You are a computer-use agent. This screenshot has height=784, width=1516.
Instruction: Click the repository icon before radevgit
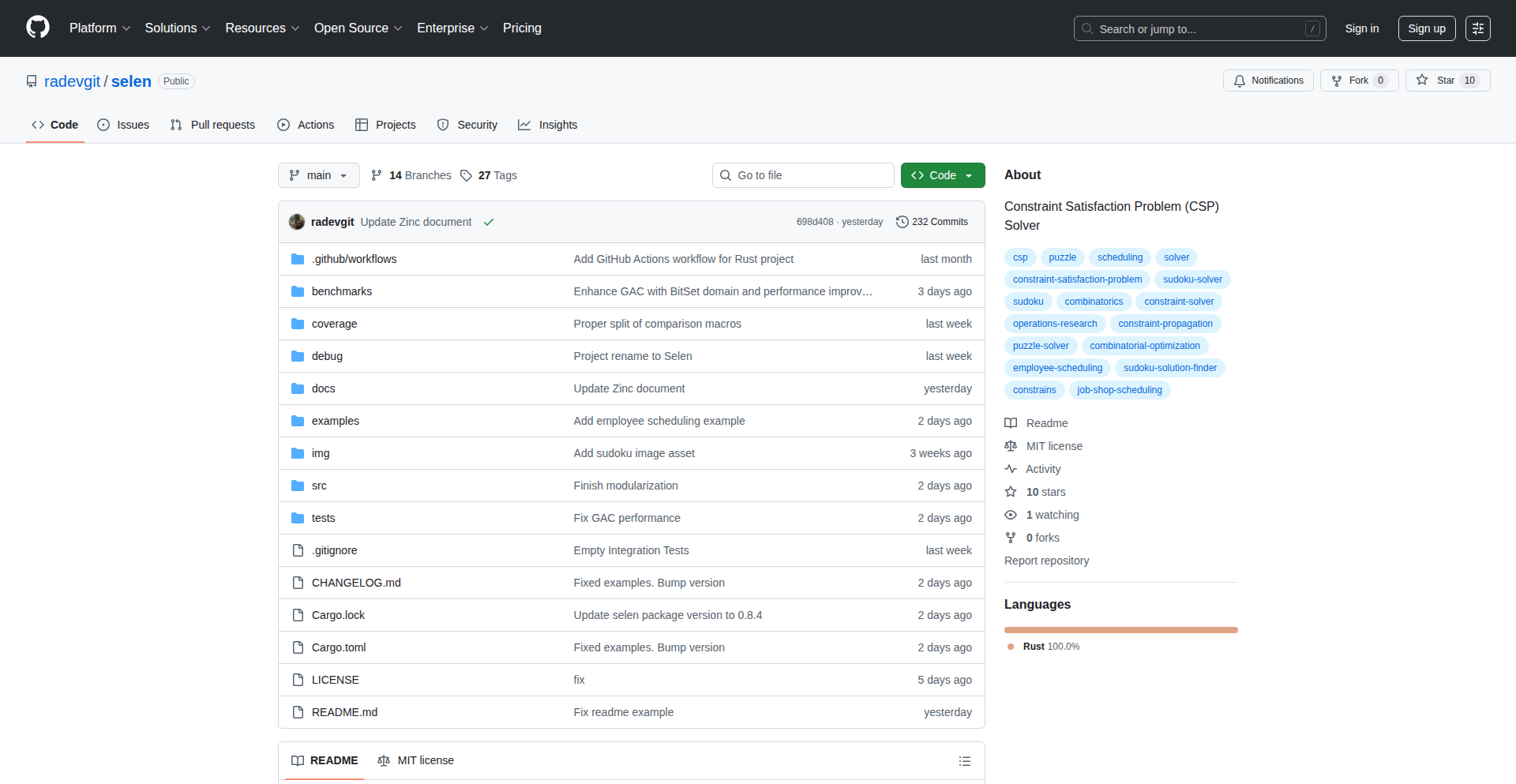(x=32, y=81)
